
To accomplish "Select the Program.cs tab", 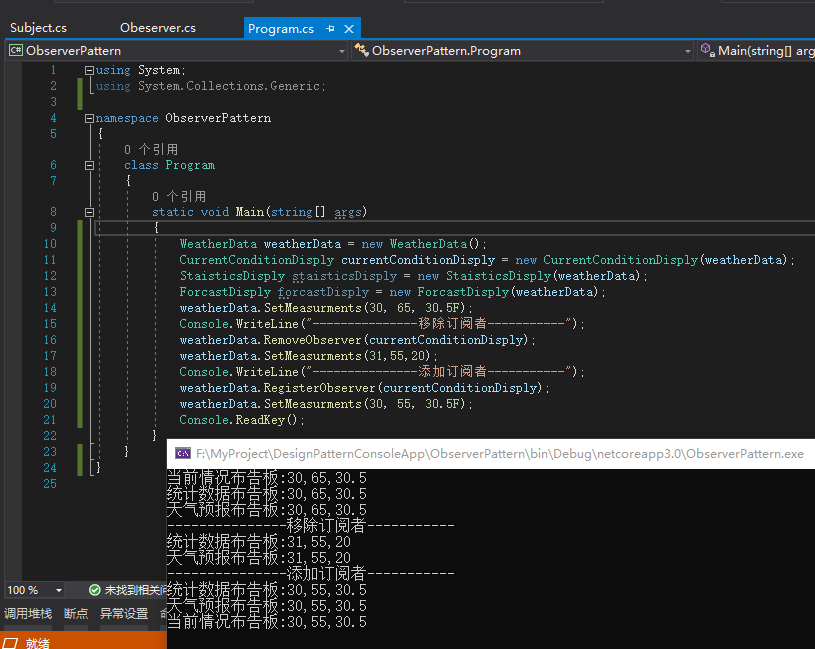I will tap(281, 29).
